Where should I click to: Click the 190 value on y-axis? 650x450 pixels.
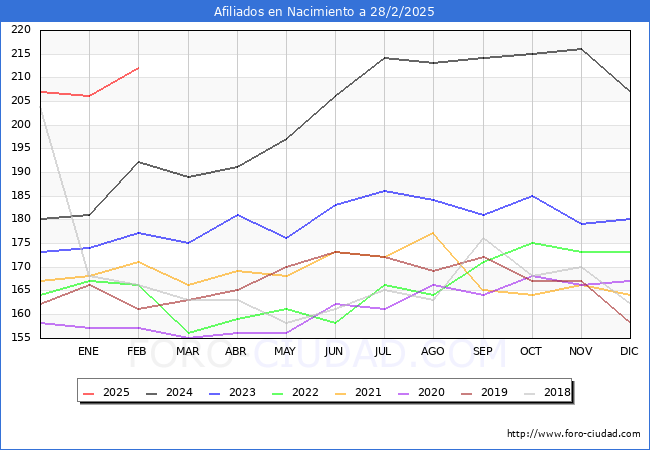(21, 171)
